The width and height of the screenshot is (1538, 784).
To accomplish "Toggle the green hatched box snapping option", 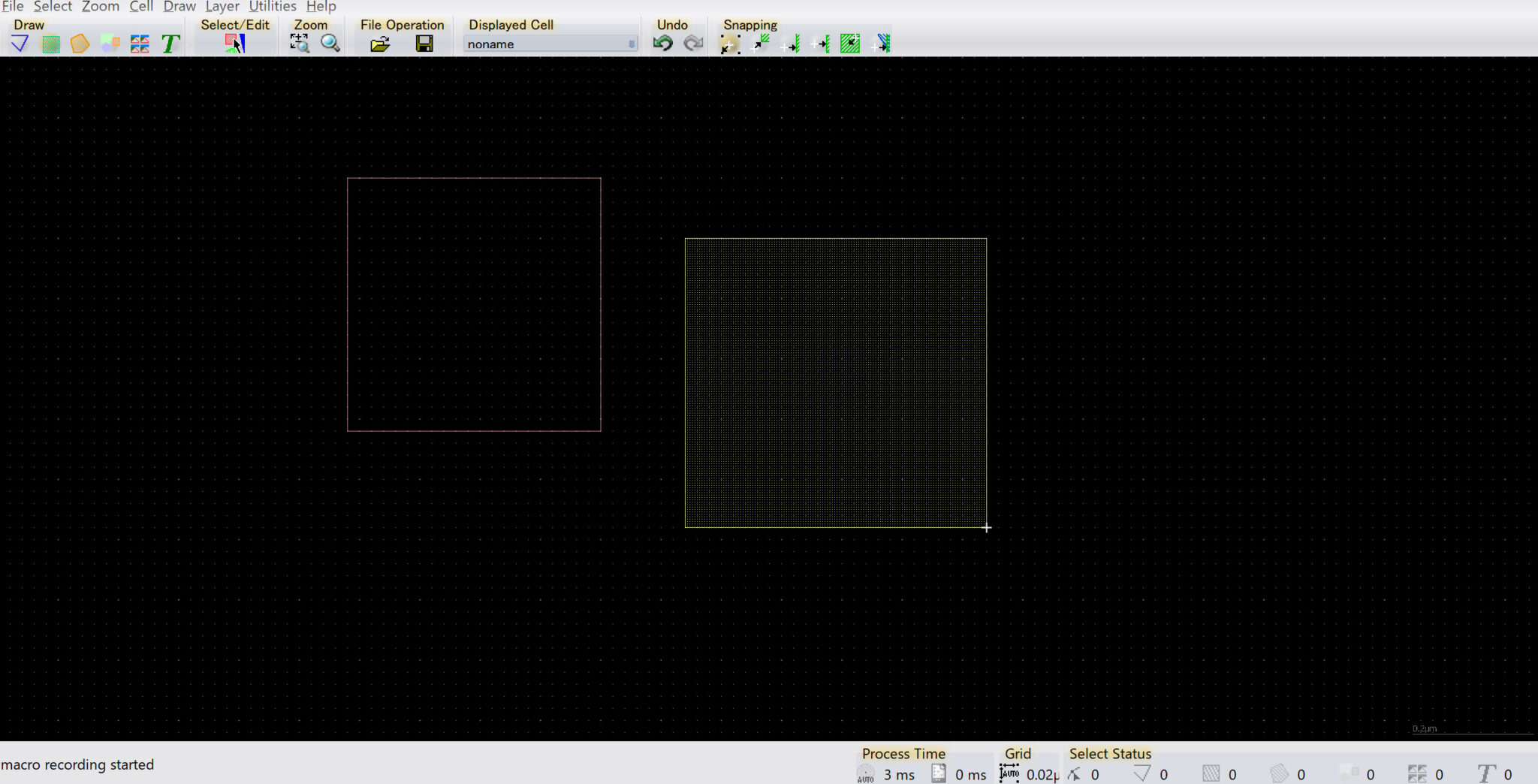I will click(x=850, y=44).
